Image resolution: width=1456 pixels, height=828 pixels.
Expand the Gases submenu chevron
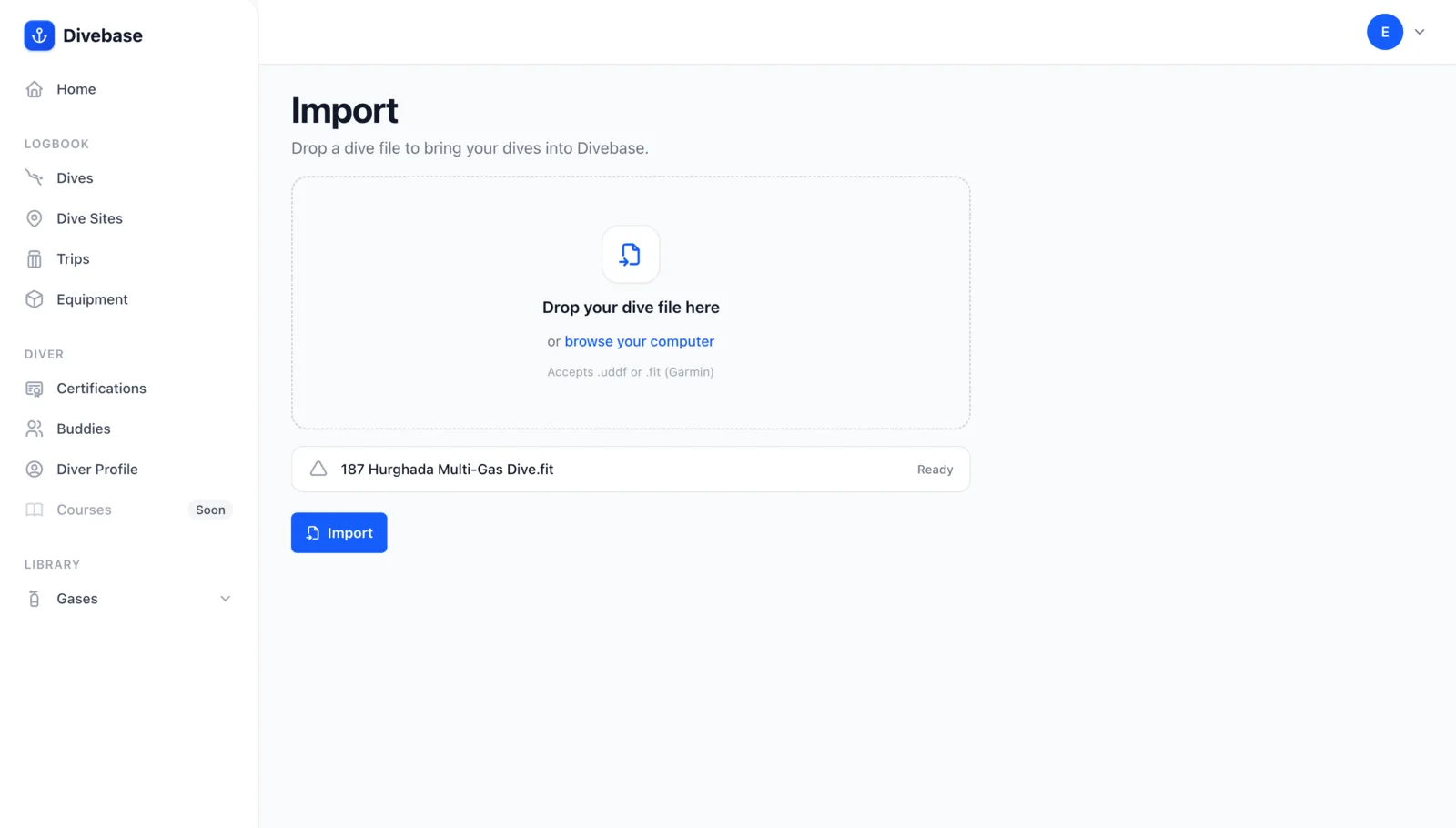[x=226, y=599]
